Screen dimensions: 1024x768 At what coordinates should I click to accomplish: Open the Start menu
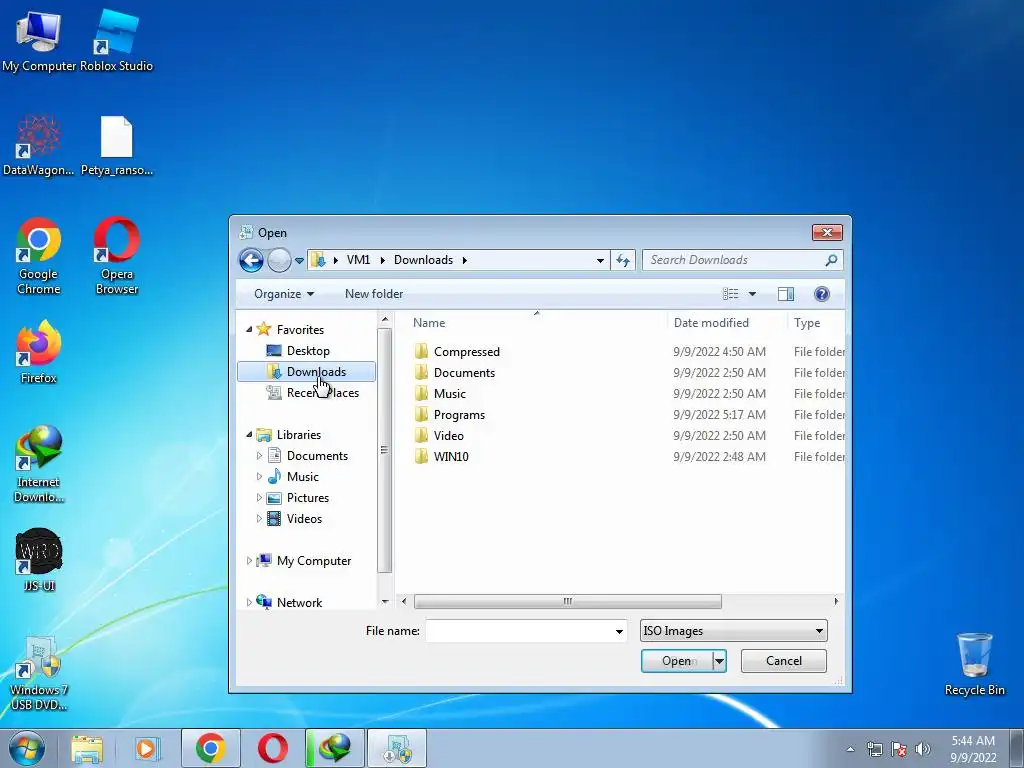click(27, 748)
